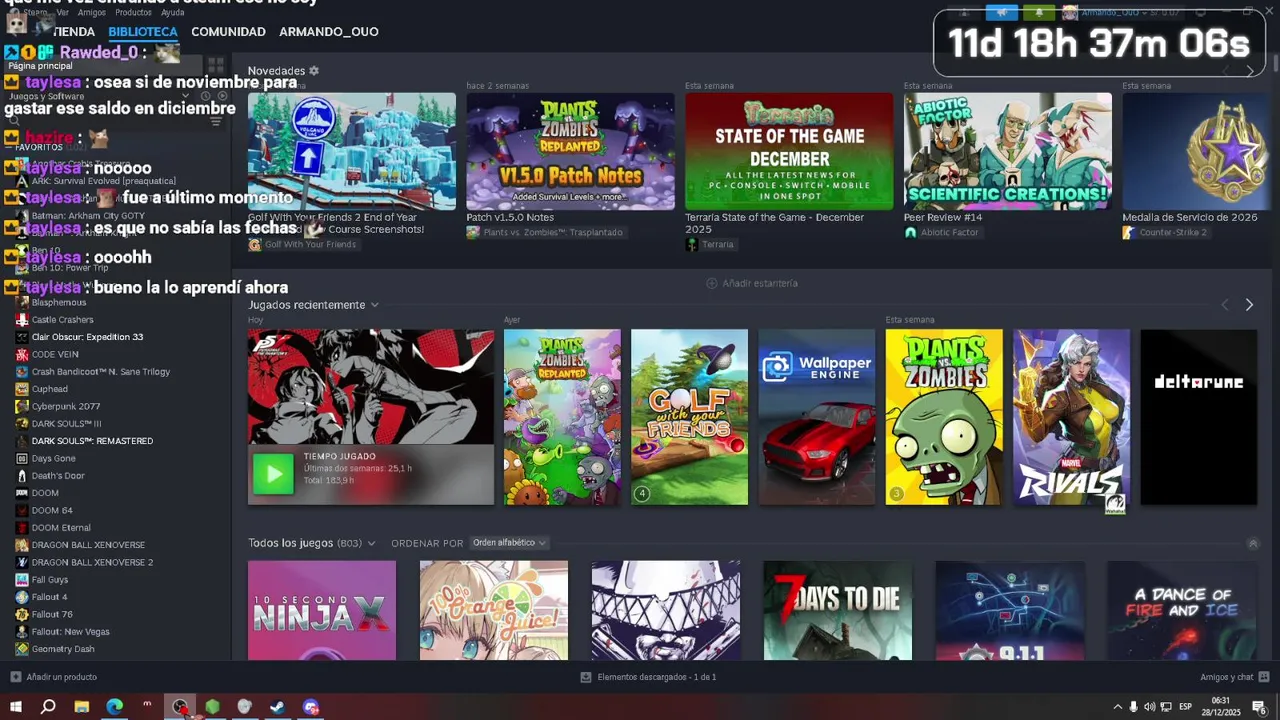Click the ESP language indicator in tray
1280x720 pixels.
coord(1185,707)
